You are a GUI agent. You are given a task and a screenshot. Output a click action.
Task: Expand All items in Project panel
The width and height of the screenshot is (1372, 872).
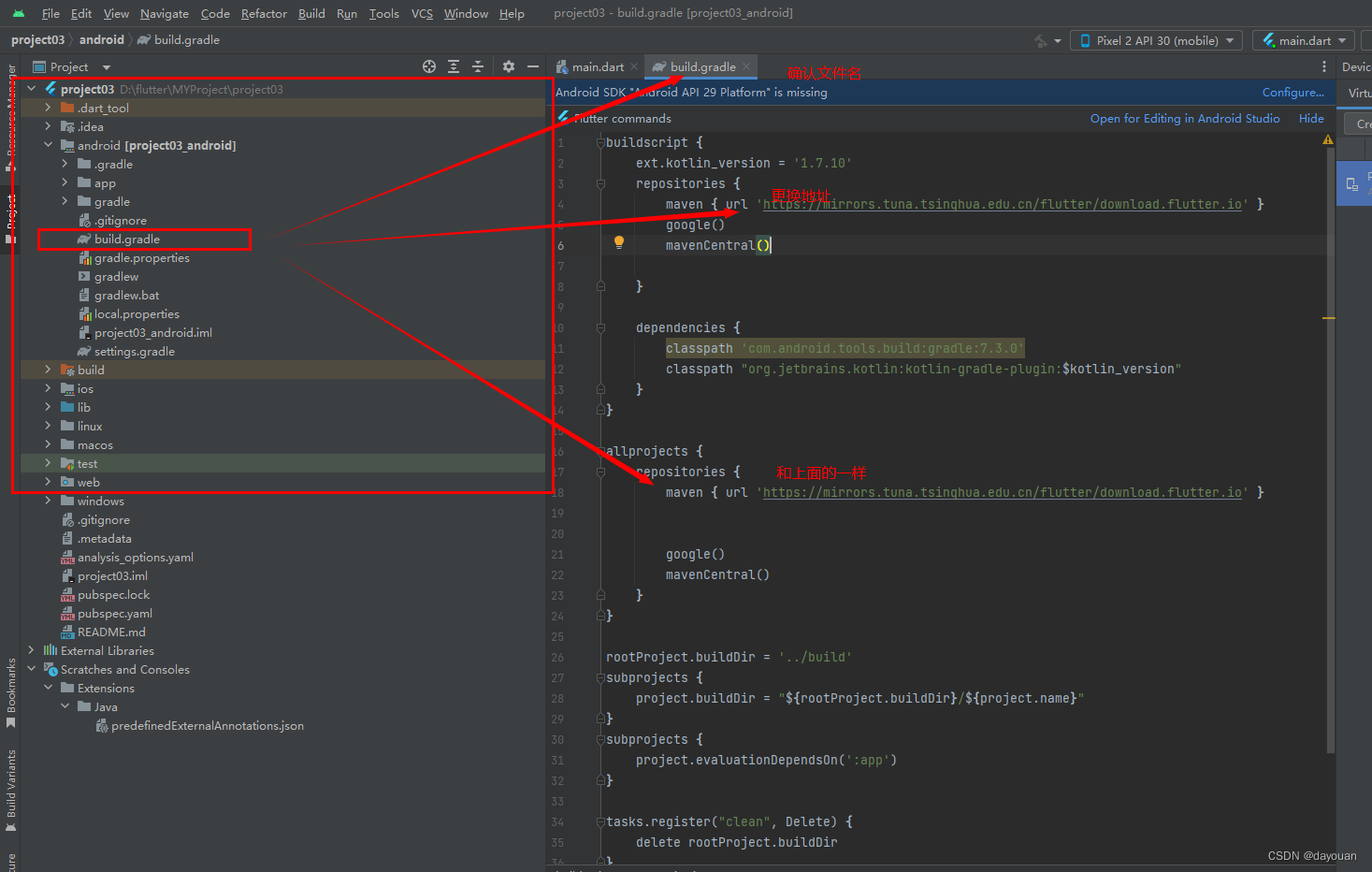(453, 66)
